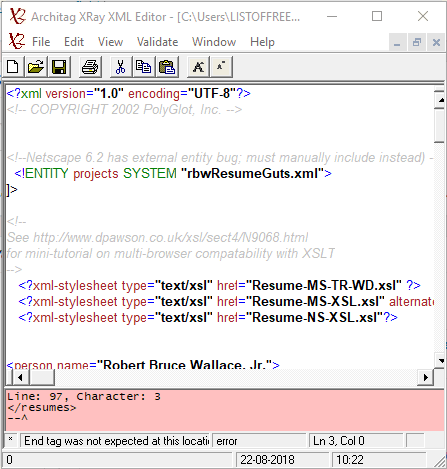Image resolution: width=447 pixels, height=469 pixels.
Task: Open the Edit menu
Action: (74, 42)
